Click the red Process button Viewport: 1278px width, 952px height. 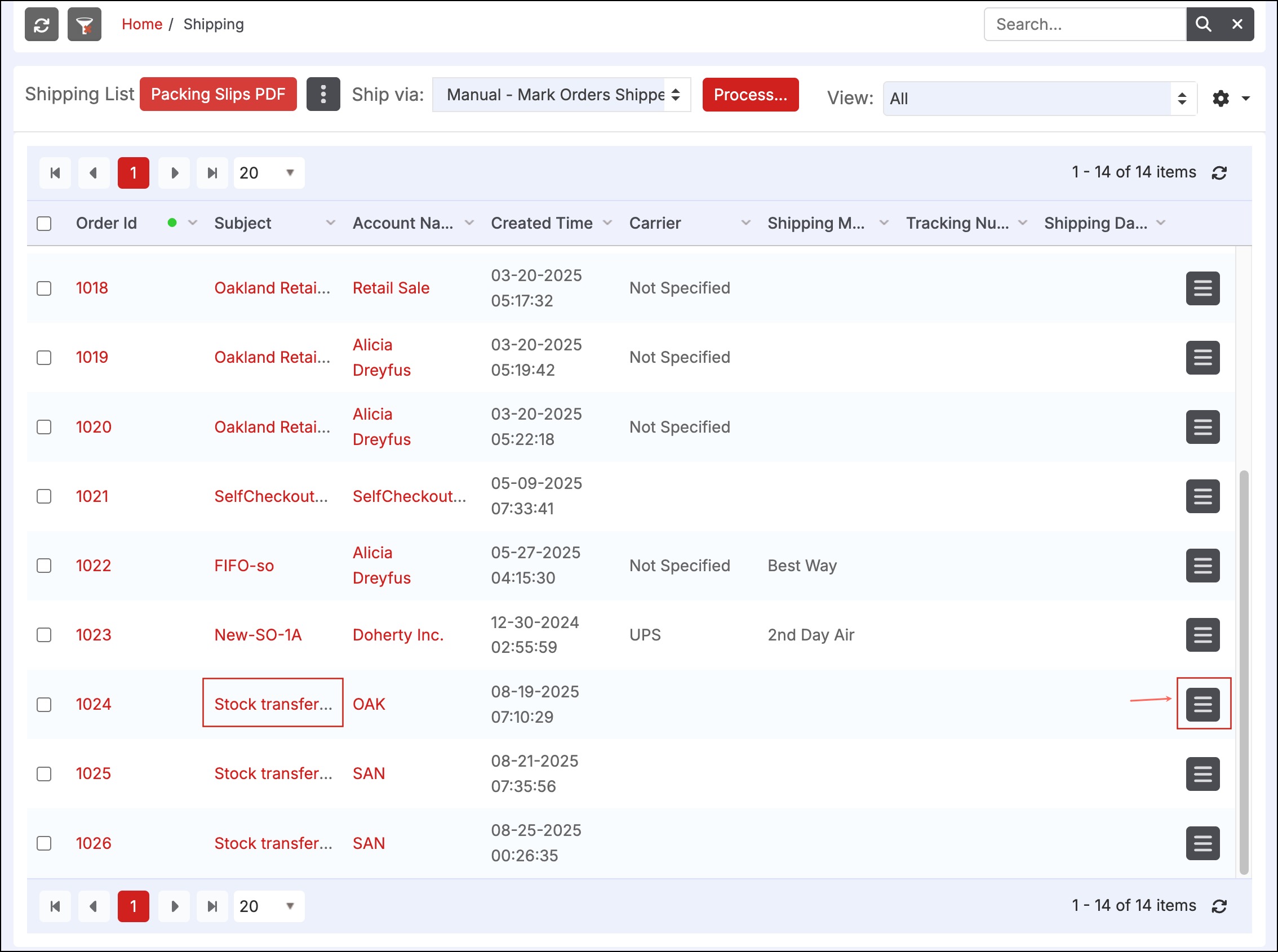click(x=751, y=95)
